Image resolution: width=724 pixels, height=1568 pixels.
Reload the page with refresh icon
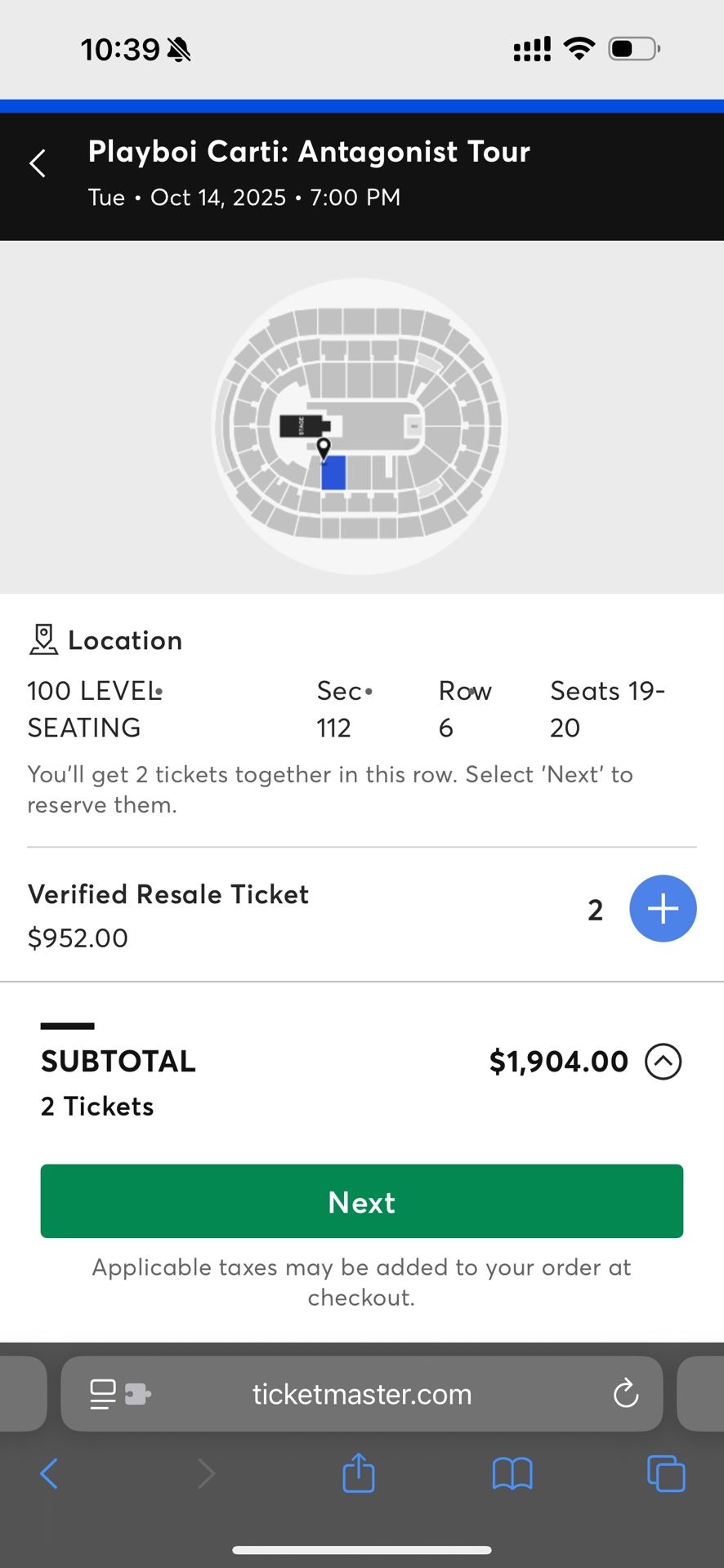pyautogui.click(x=626, y=1393)
